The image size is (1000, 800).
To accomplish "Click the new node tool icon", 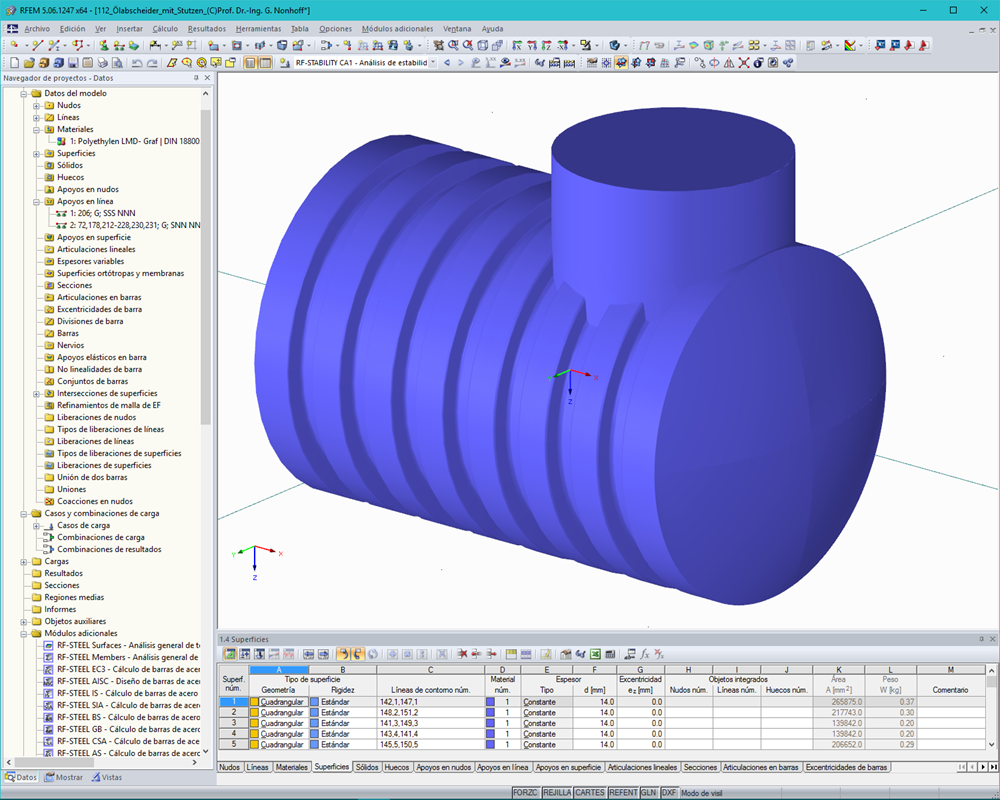I will [14, 45].
